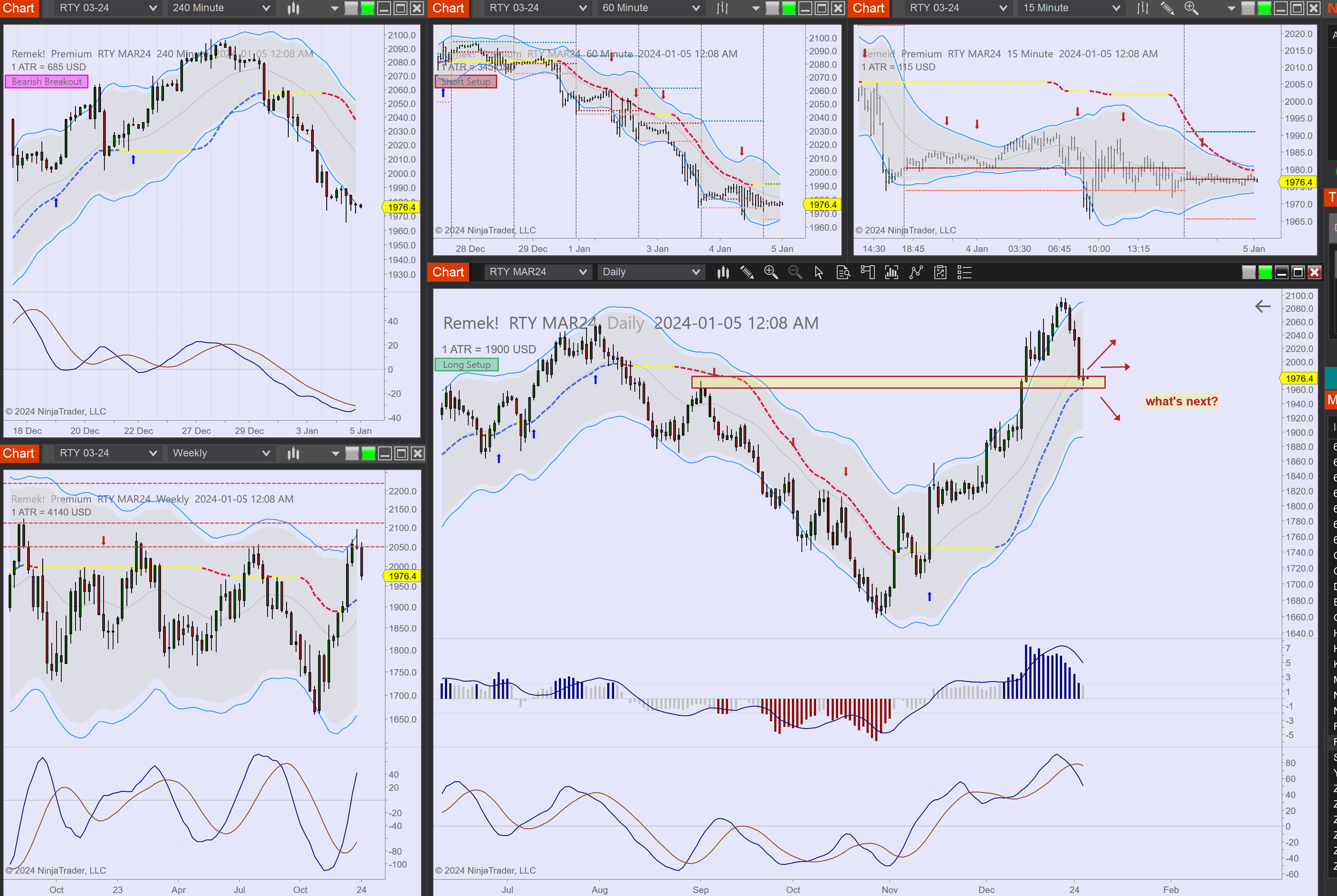Click zoom in magnifier on Daily chart

[771, 273]
